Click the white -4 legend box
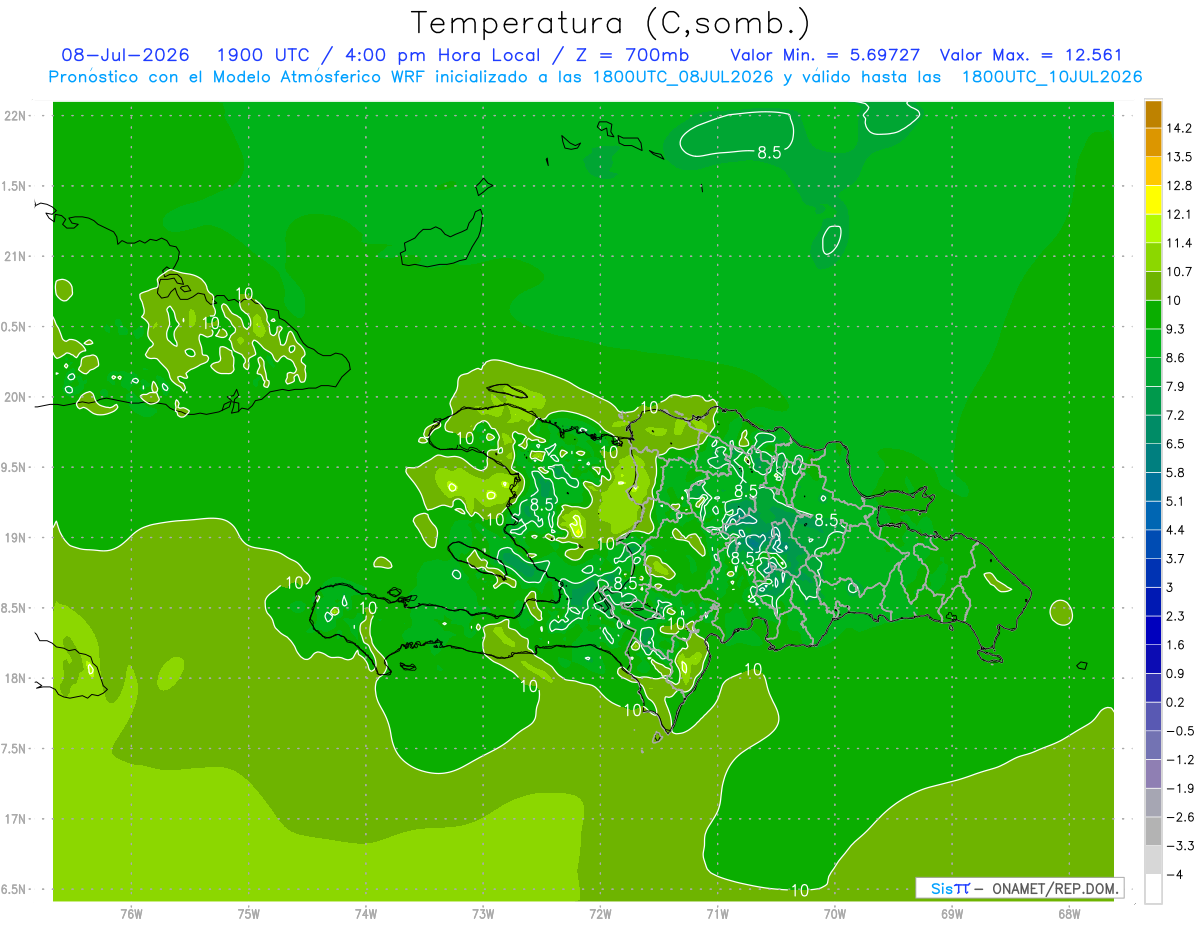The width and height of the screenshot is (1200, 927). (x=1153, y=889)
